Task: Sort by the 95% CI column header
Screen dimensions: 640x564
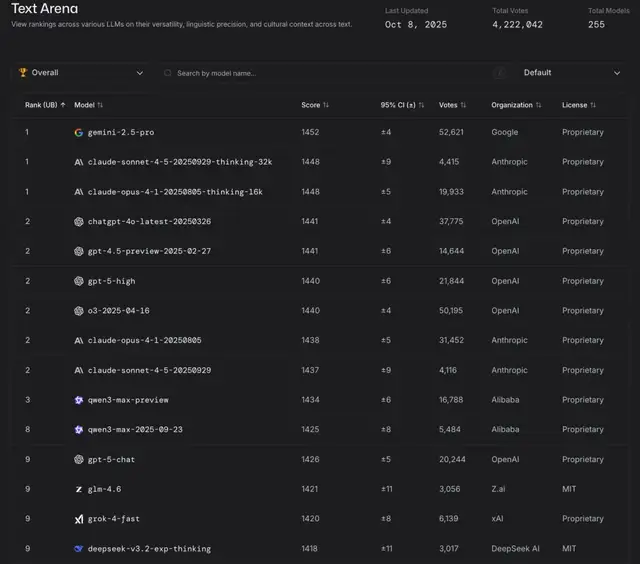Action: pyautogui.click(x=402, y=105)
